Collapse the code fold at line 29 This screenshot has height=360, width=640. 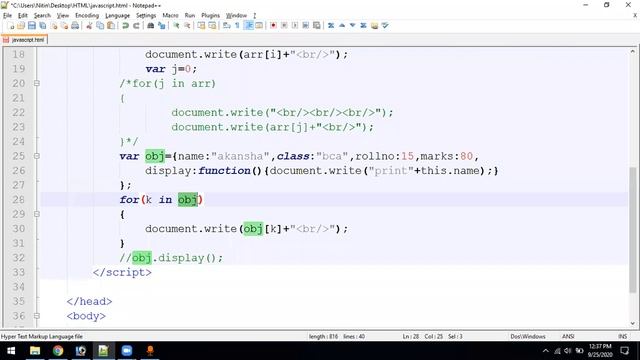coord(37,214)
